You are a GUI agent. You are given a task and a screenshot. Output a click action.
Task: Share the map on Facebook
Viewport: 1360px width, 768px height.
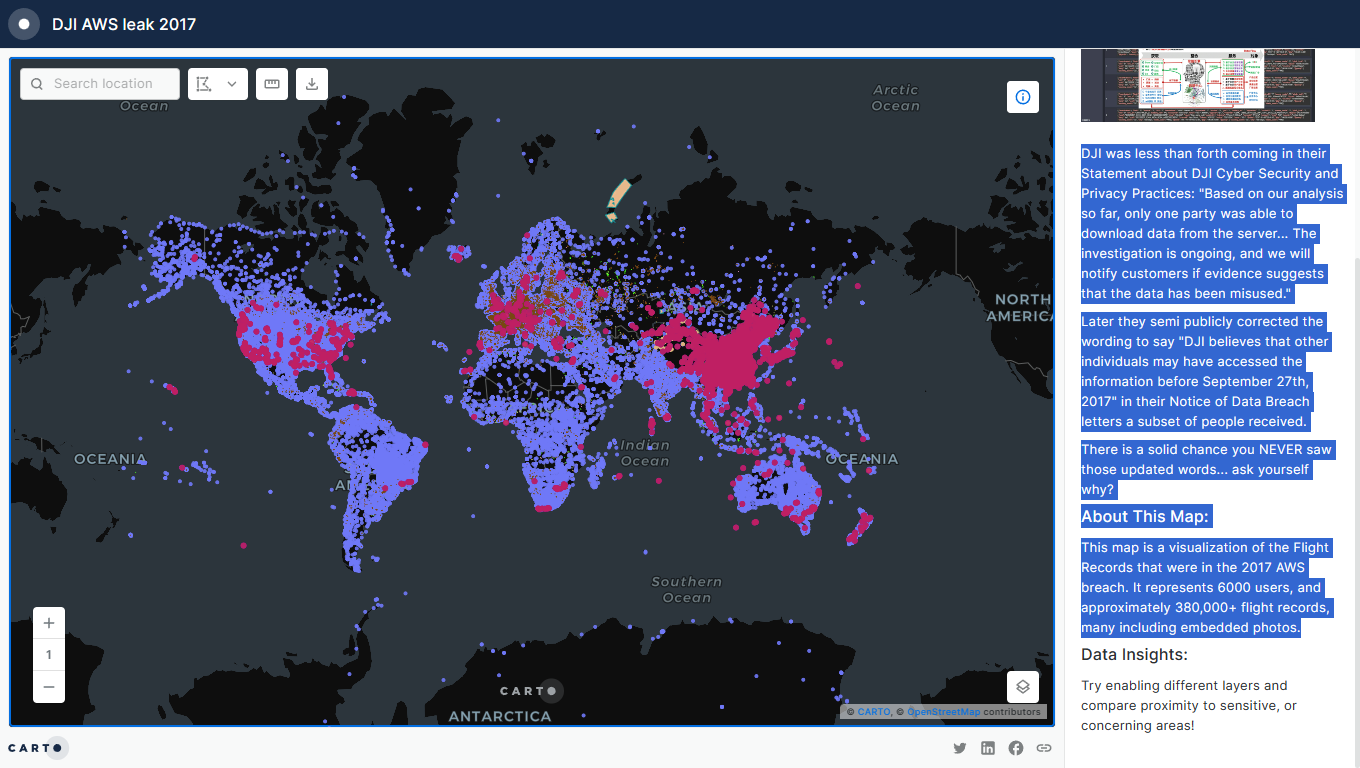click(1016, 748)
